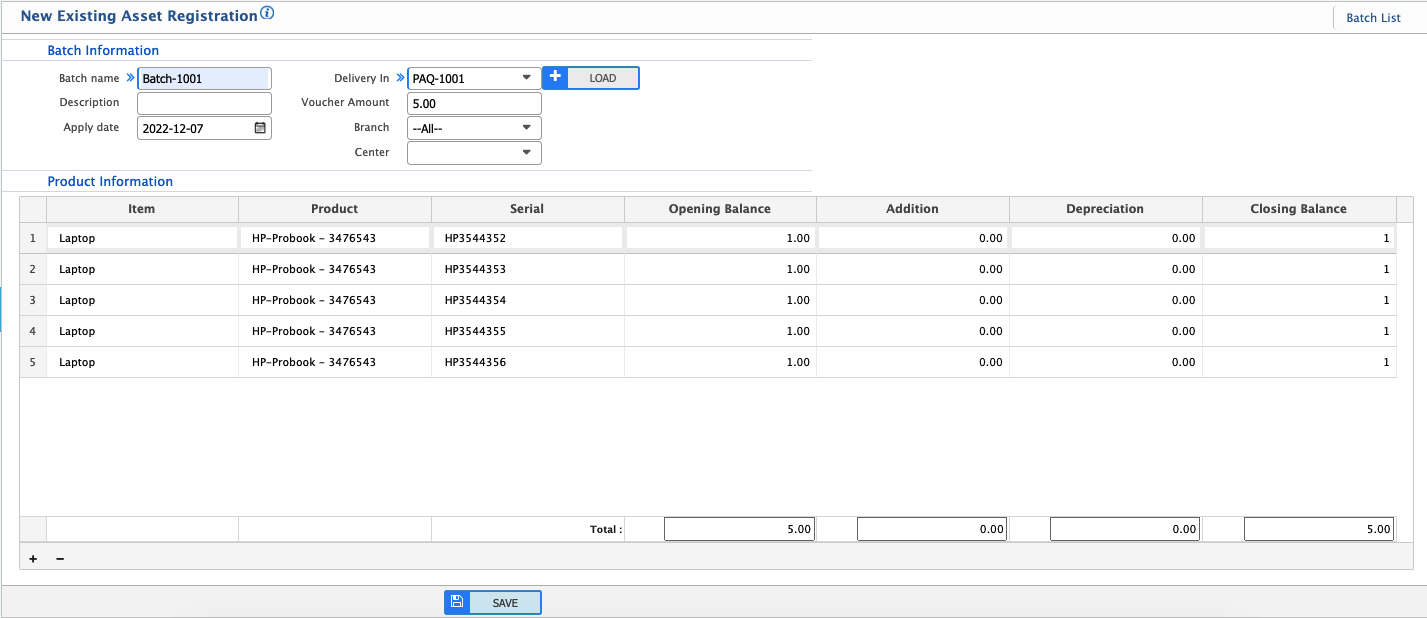Image resolution: width=1427 pixels, height=618 pixels.
Task: Open the calendar picker for Apply date
Action: coord(259,127)
